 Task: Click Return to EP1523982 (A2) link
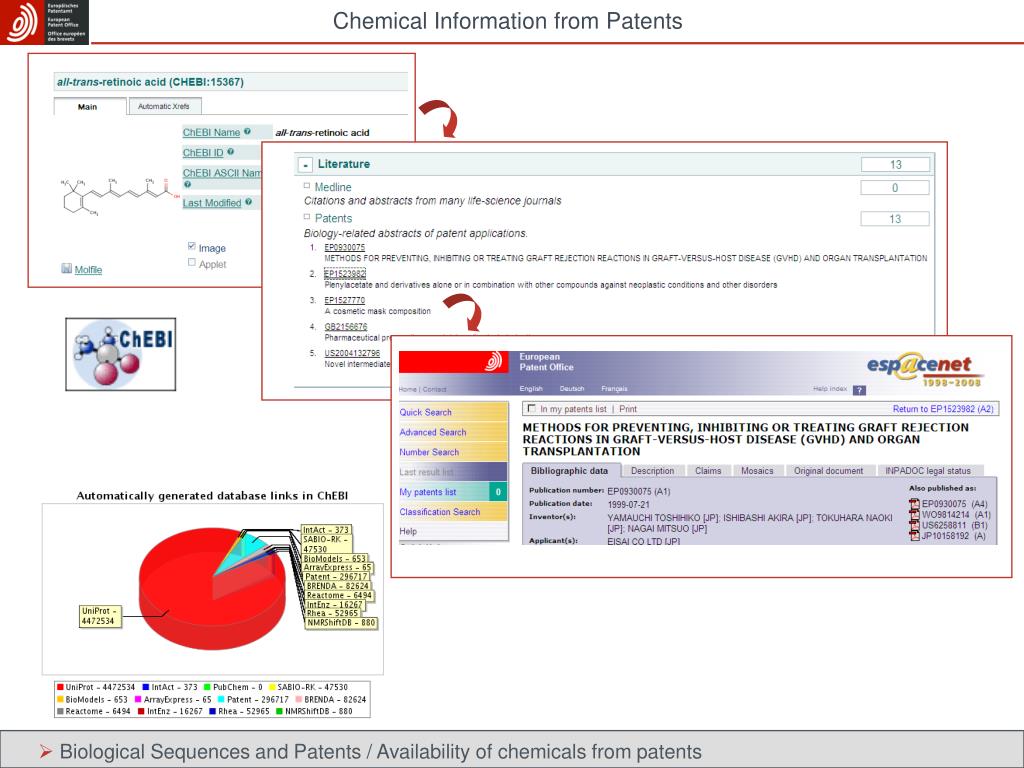943,409
